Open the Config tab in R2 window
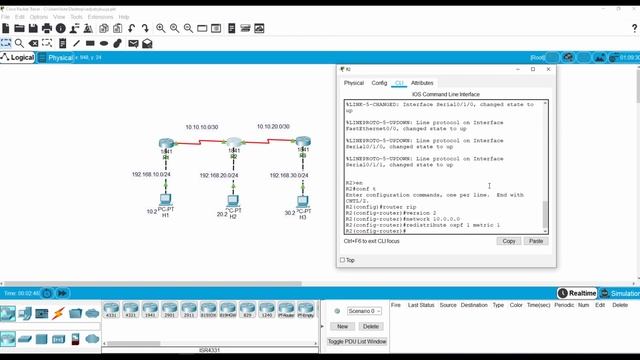The image size is (640, 360). 379,83
